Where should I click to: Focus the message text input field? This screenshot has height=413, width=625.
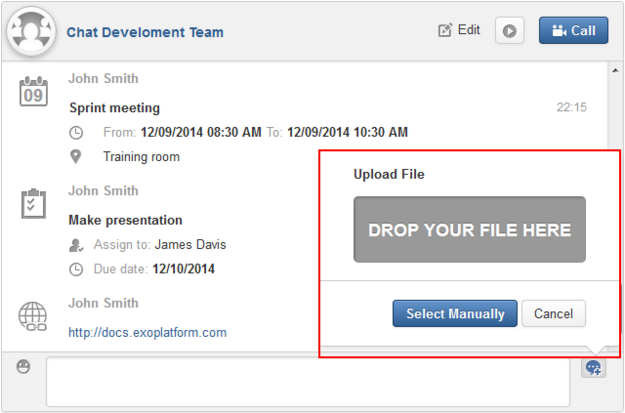tap(308, 382)
